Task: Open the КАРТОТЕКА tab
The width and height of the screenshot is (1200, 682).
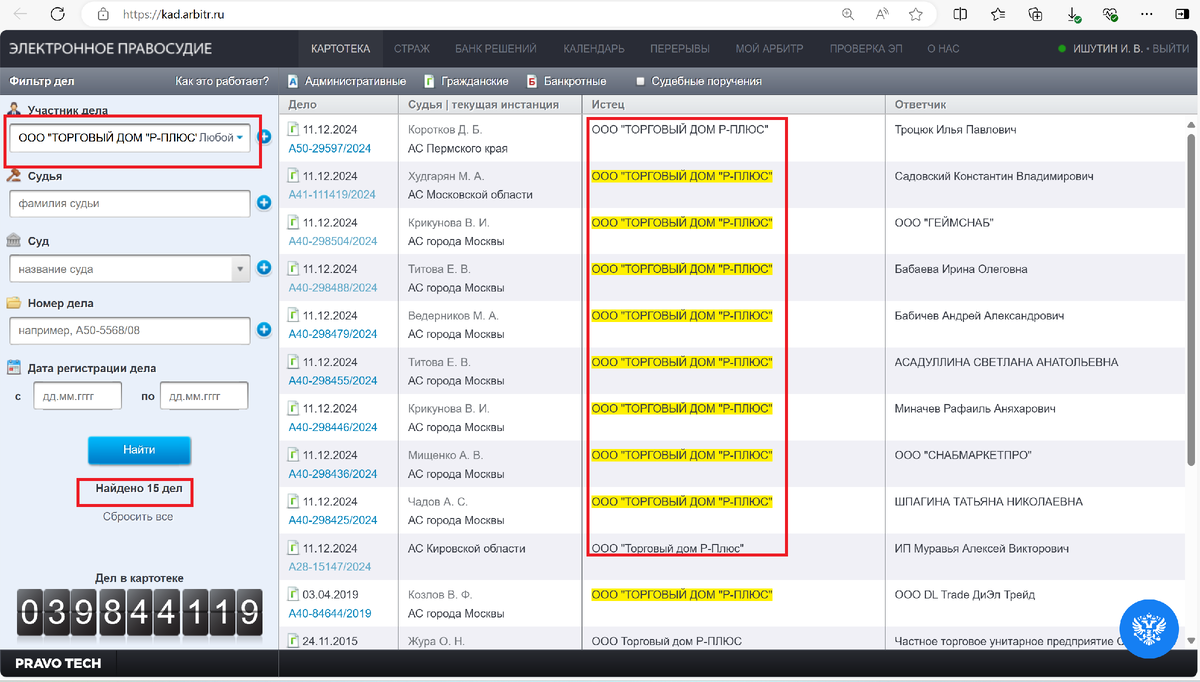Action: click(340, 49)
